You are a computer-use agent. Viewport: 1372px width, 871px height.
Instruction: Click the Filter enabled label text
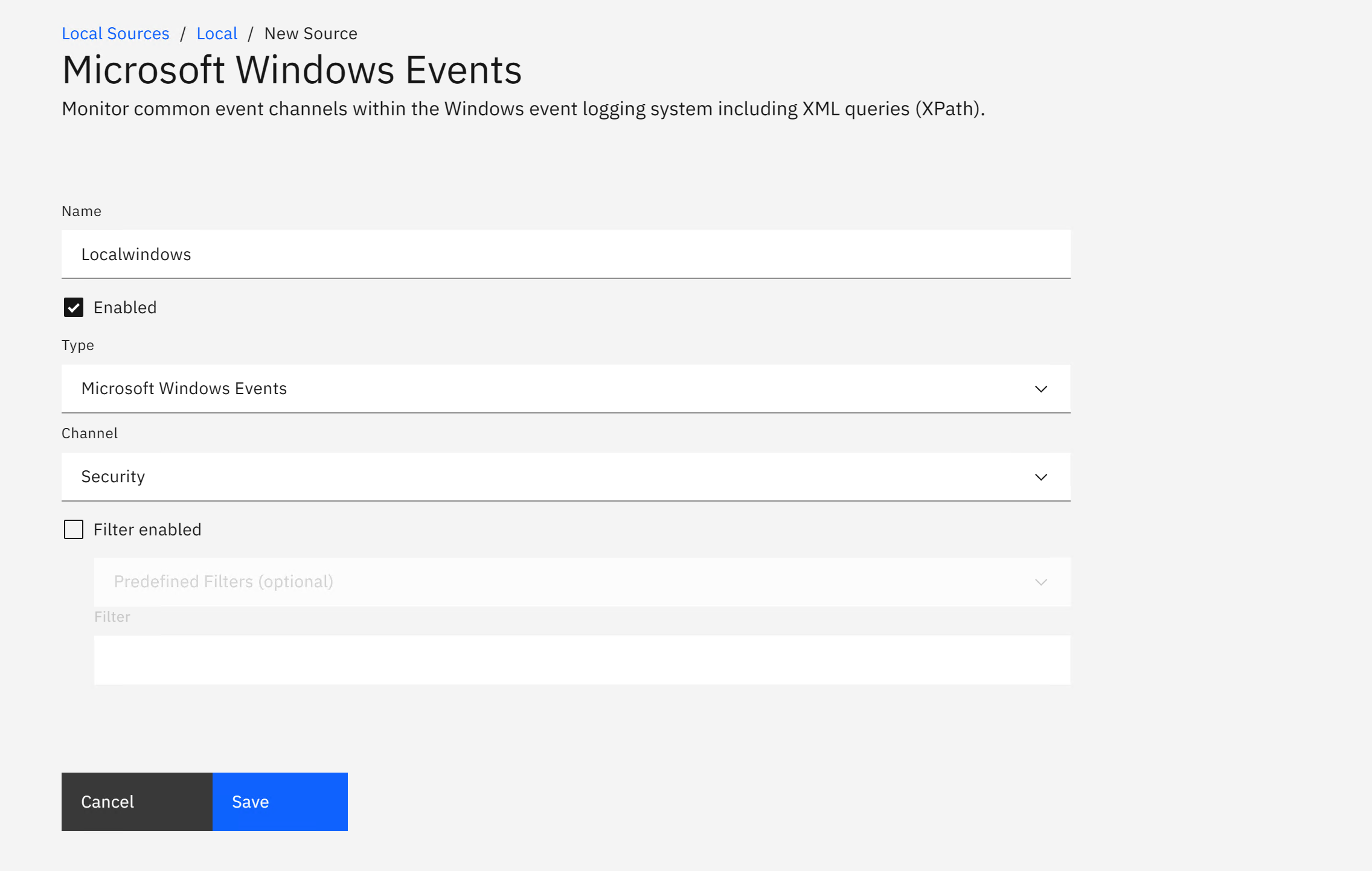click(147, 529)
